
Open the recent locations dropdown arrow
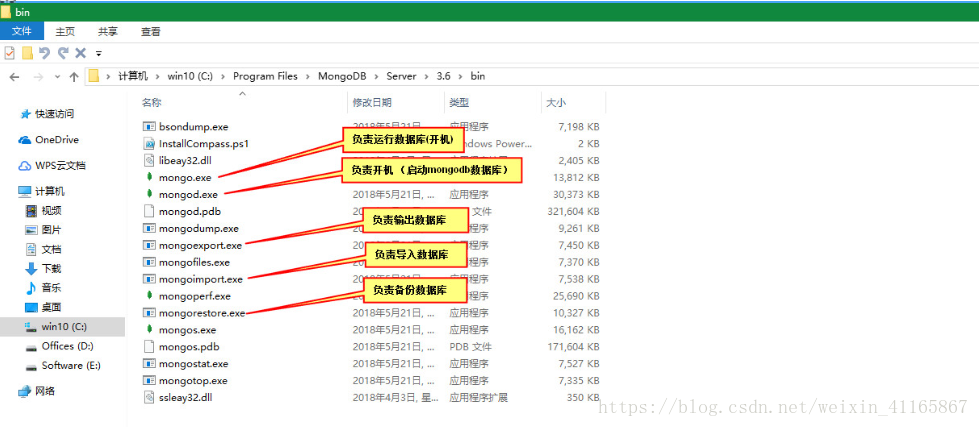[57, 77]
